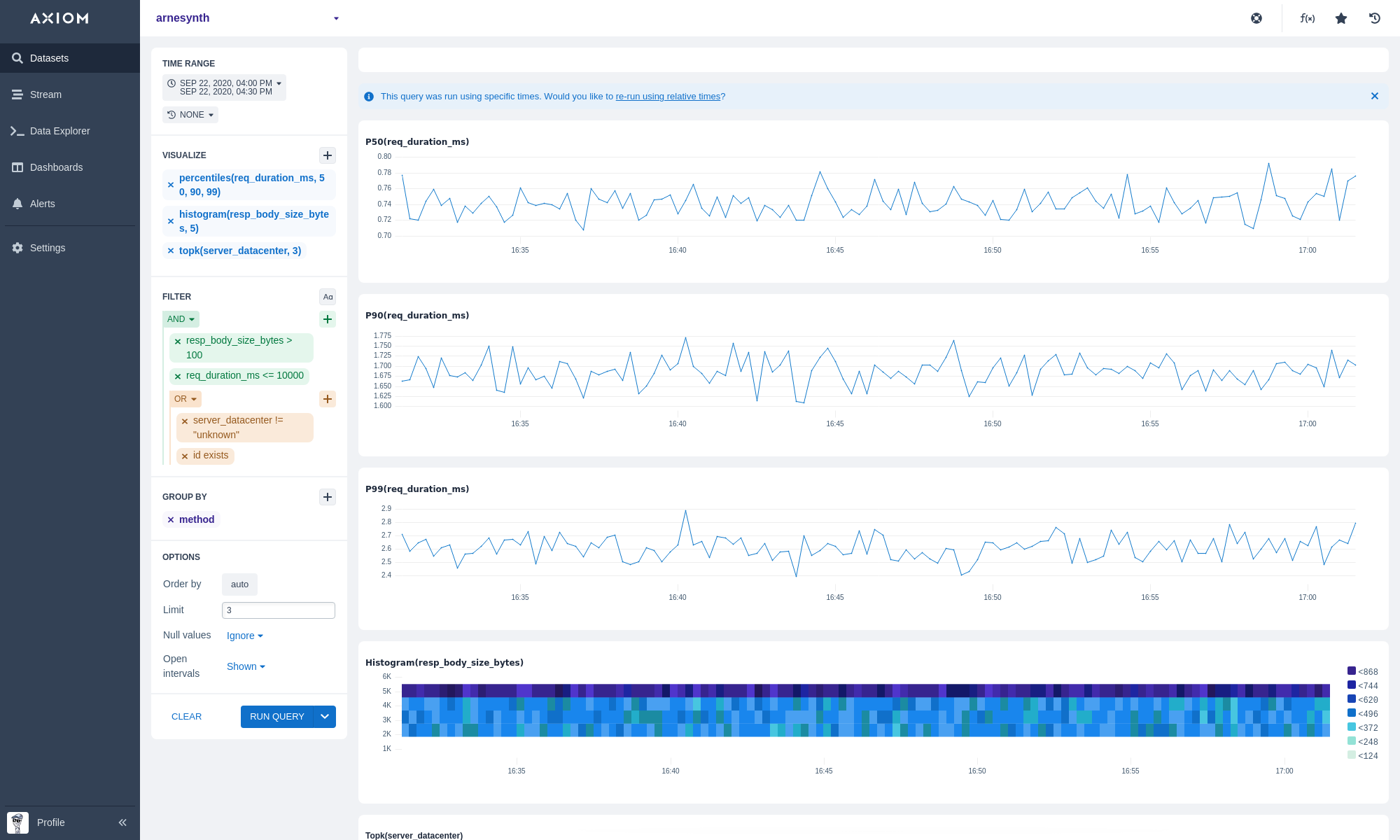Remove the 'id exists' filter
The image size is (1400, 840).
pos(185,456)
